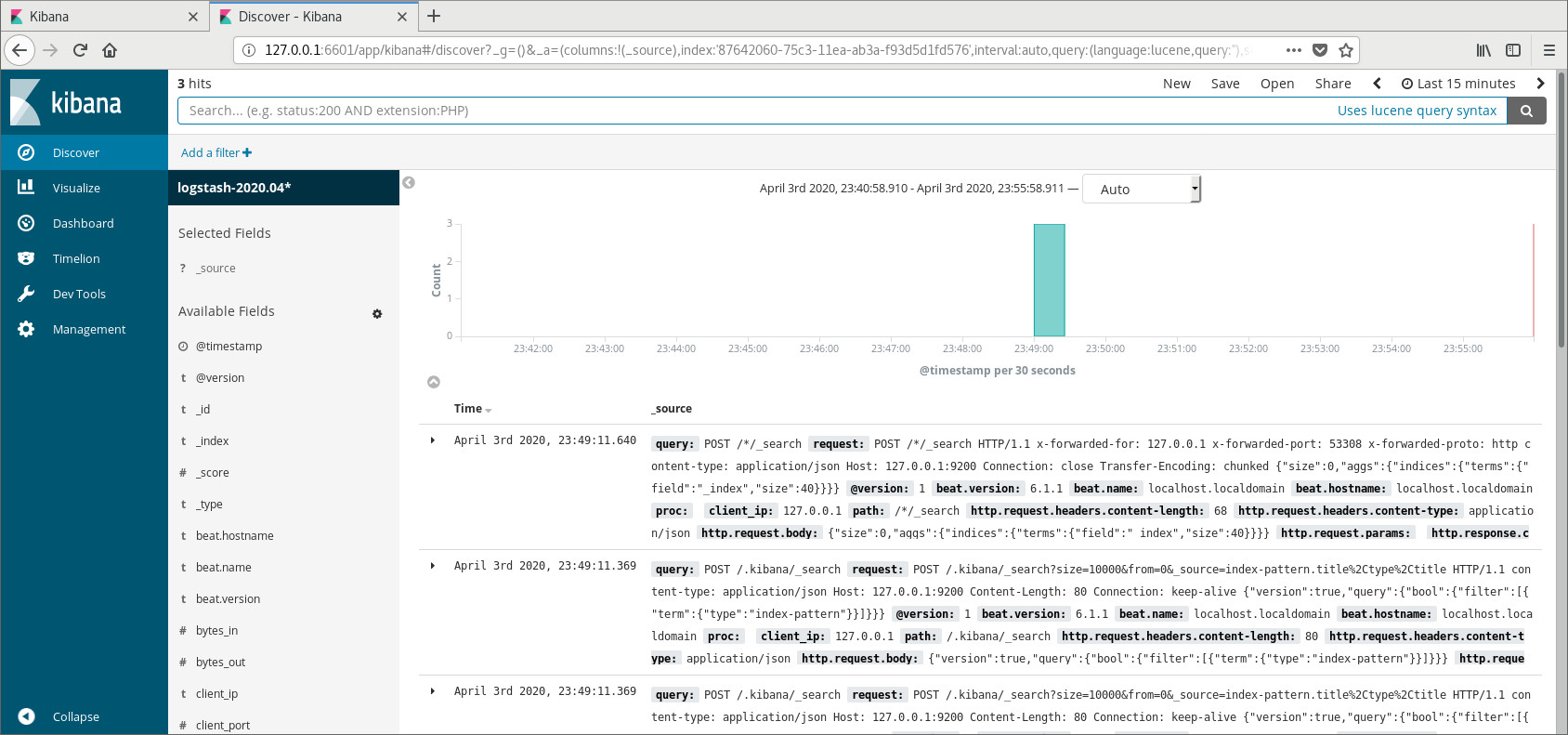
Task: Select the bytes_out field
Action: click(x=220, y=663)
